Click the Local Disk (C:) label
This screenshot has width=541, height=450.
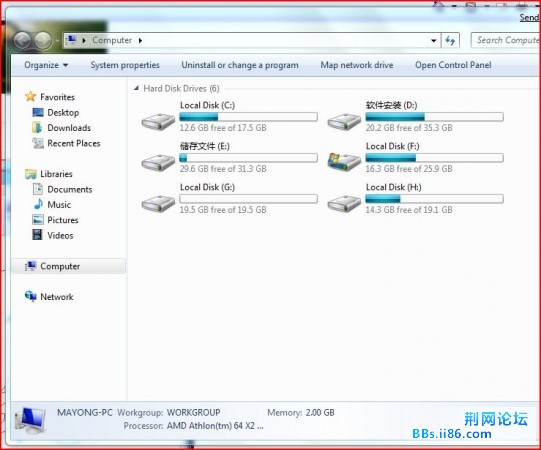pos(207,105)
